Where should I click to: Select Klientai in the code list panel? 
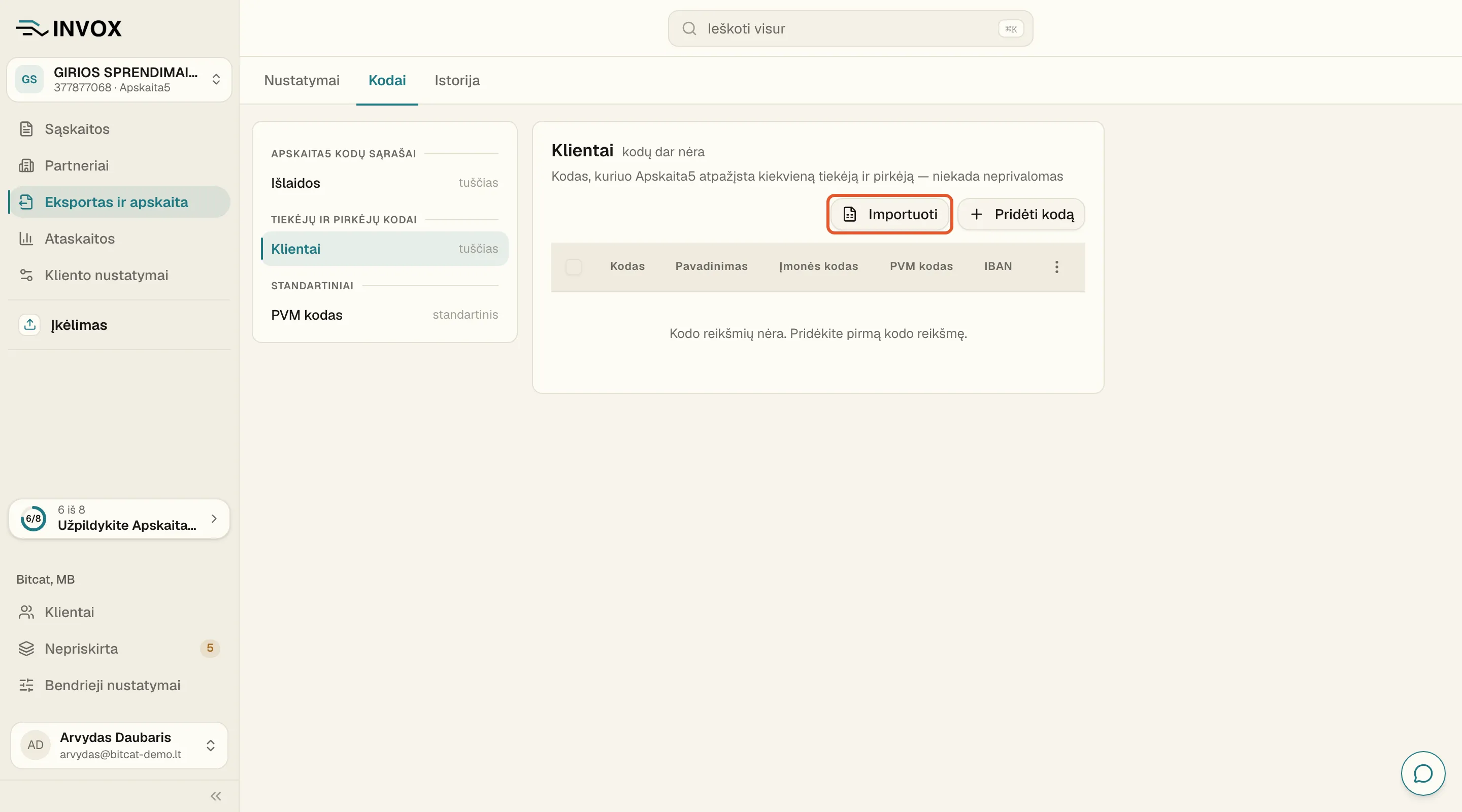[384, 249]
